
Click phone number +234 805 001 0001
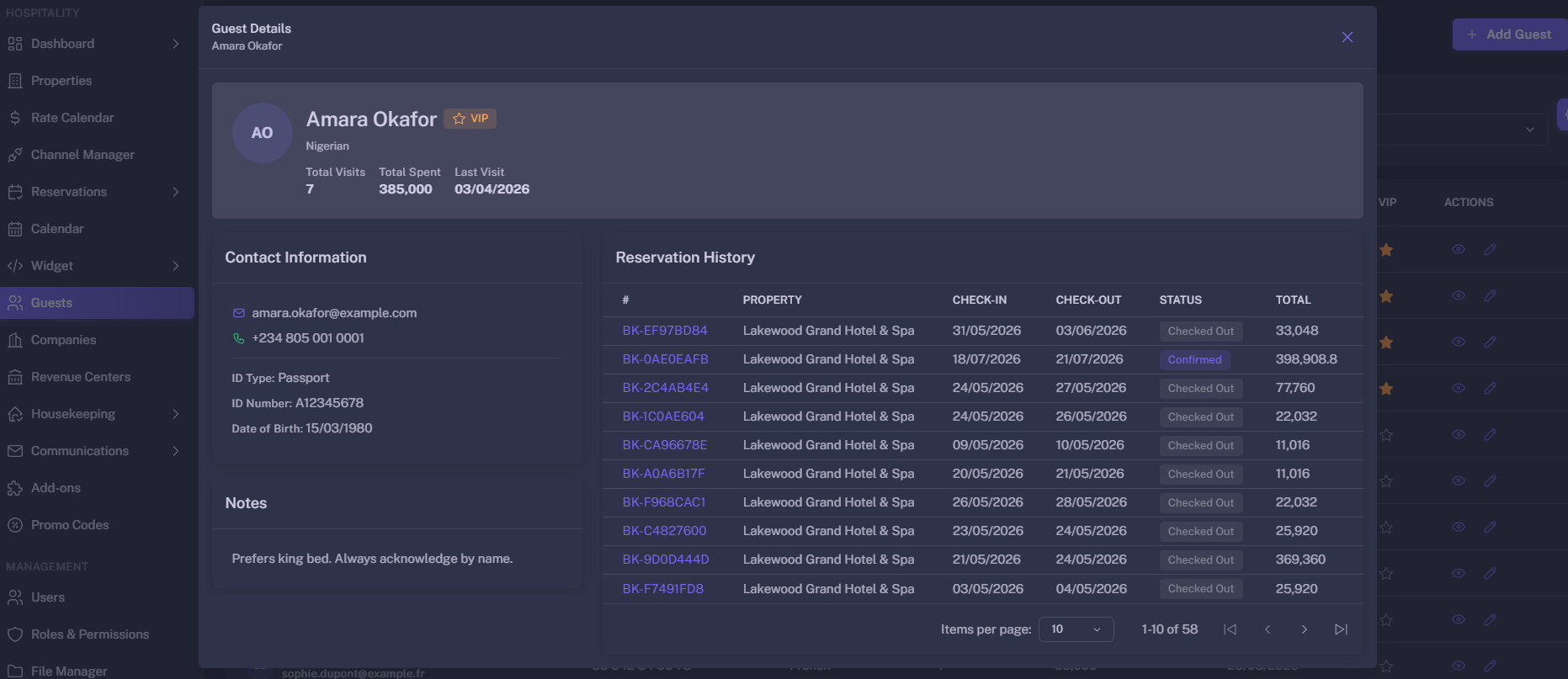pyautogui.click(x=308, y=338)
